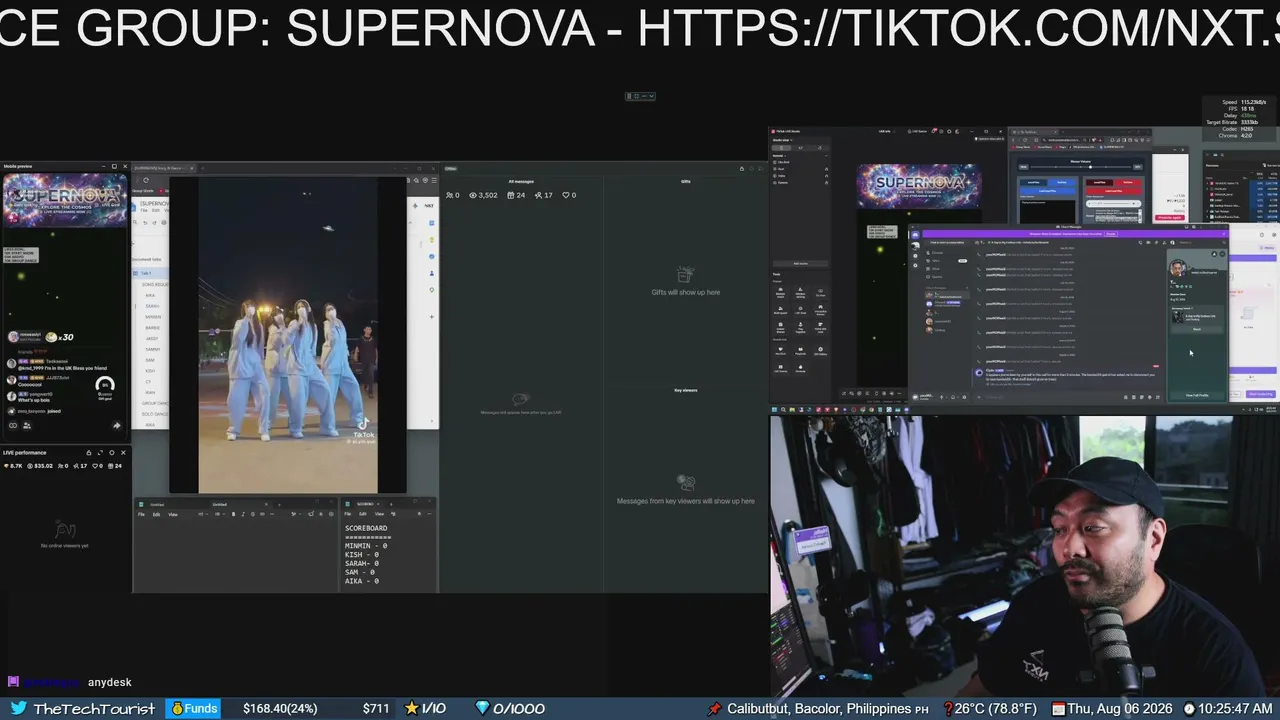This screenshot has width=1280, height=720.
Task: Select SOLO DANCE in the Docs outline
Action: [157, 414]
